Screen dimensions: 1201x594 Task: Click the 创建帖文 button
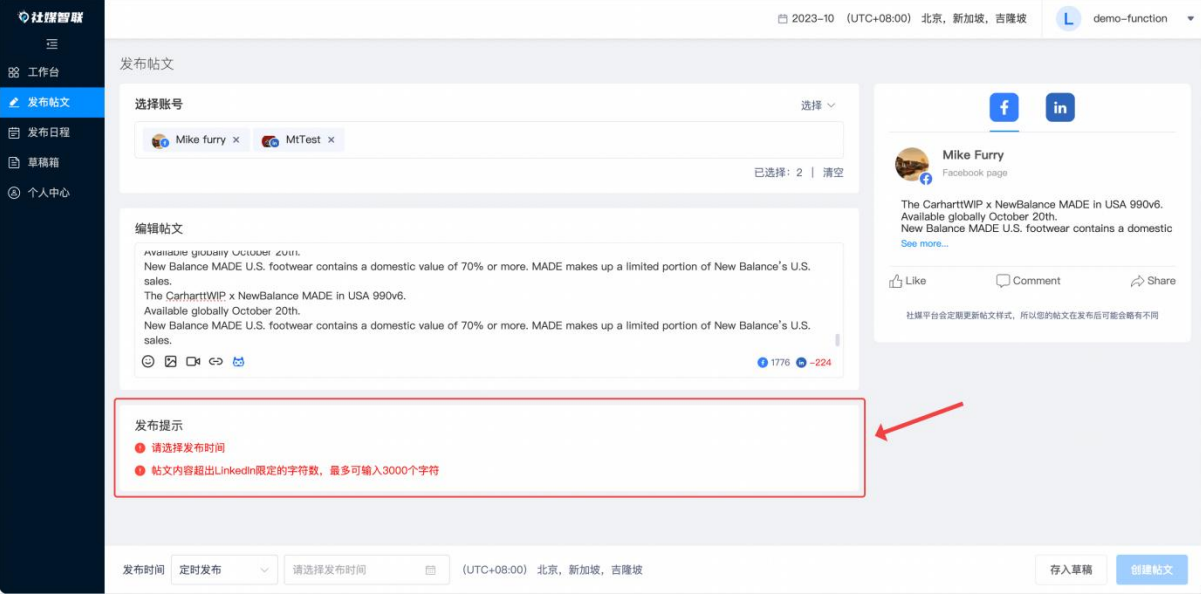coord(1151,569)
